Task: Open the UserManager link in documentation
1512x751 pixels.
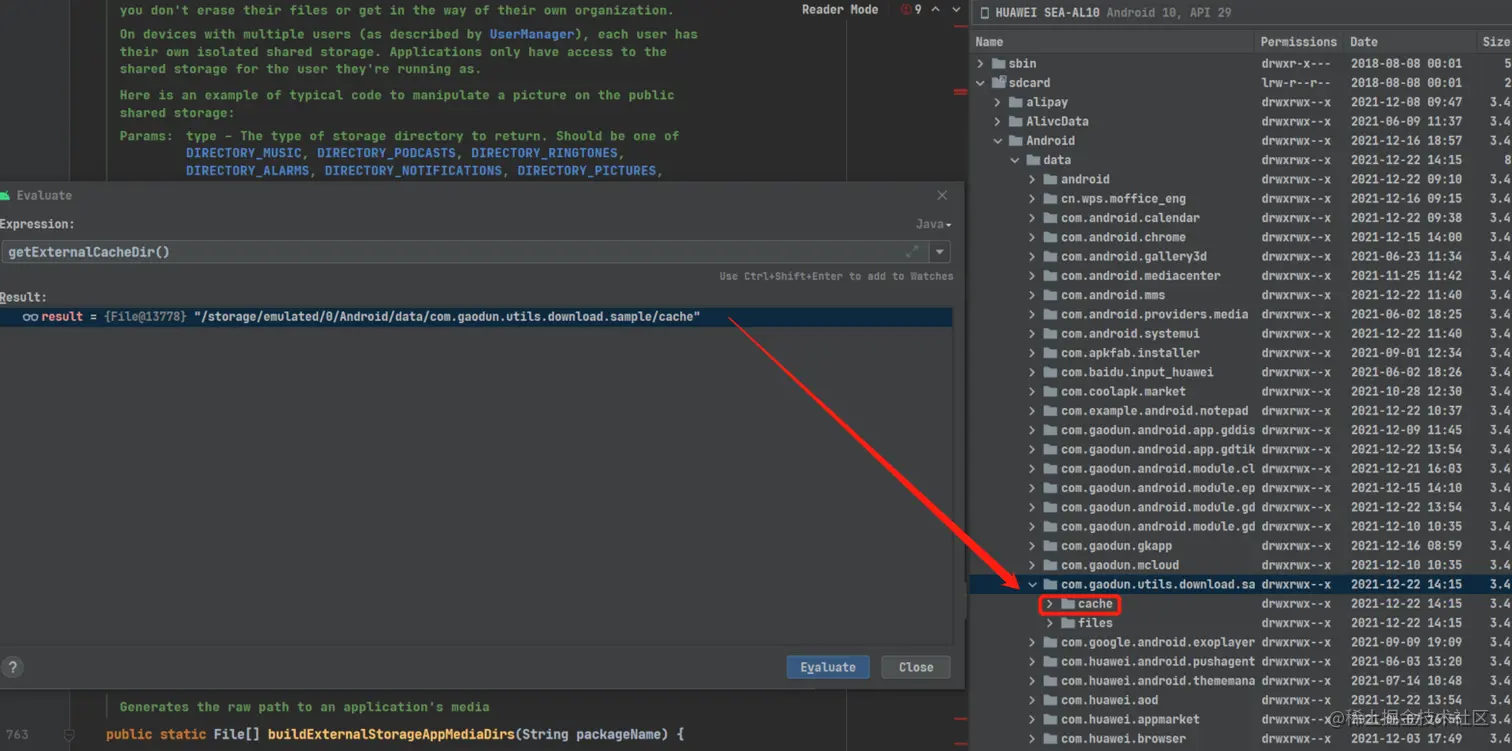Action: coord(532,34)
